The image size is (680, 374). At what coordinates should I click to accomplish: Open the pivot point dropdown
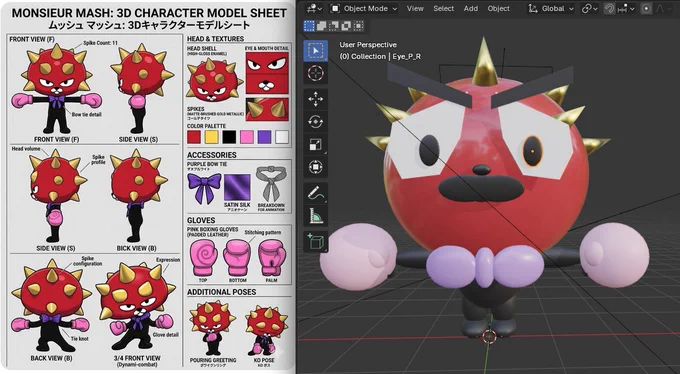click(590, 8)
